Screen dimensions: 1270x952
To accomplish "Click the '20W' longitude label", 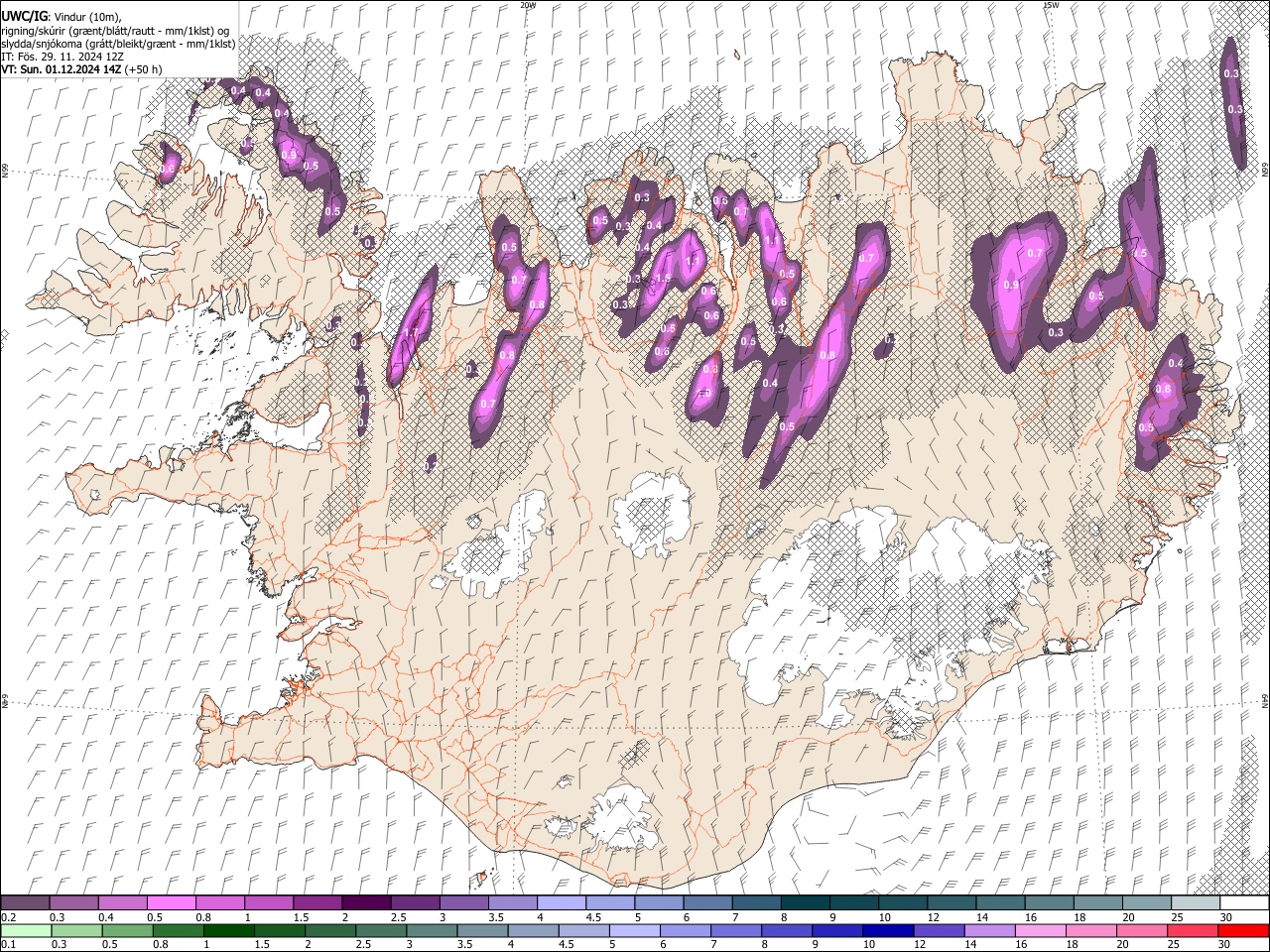I will (x=528, y=5).
